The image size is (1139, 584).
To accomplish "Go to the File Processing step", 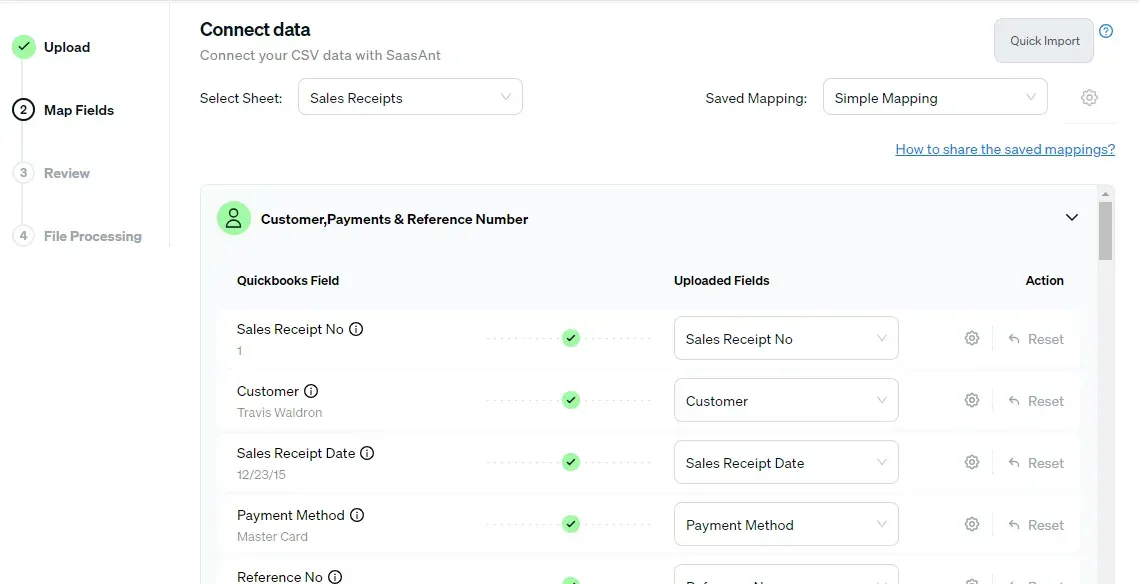I will pos(92,236).
